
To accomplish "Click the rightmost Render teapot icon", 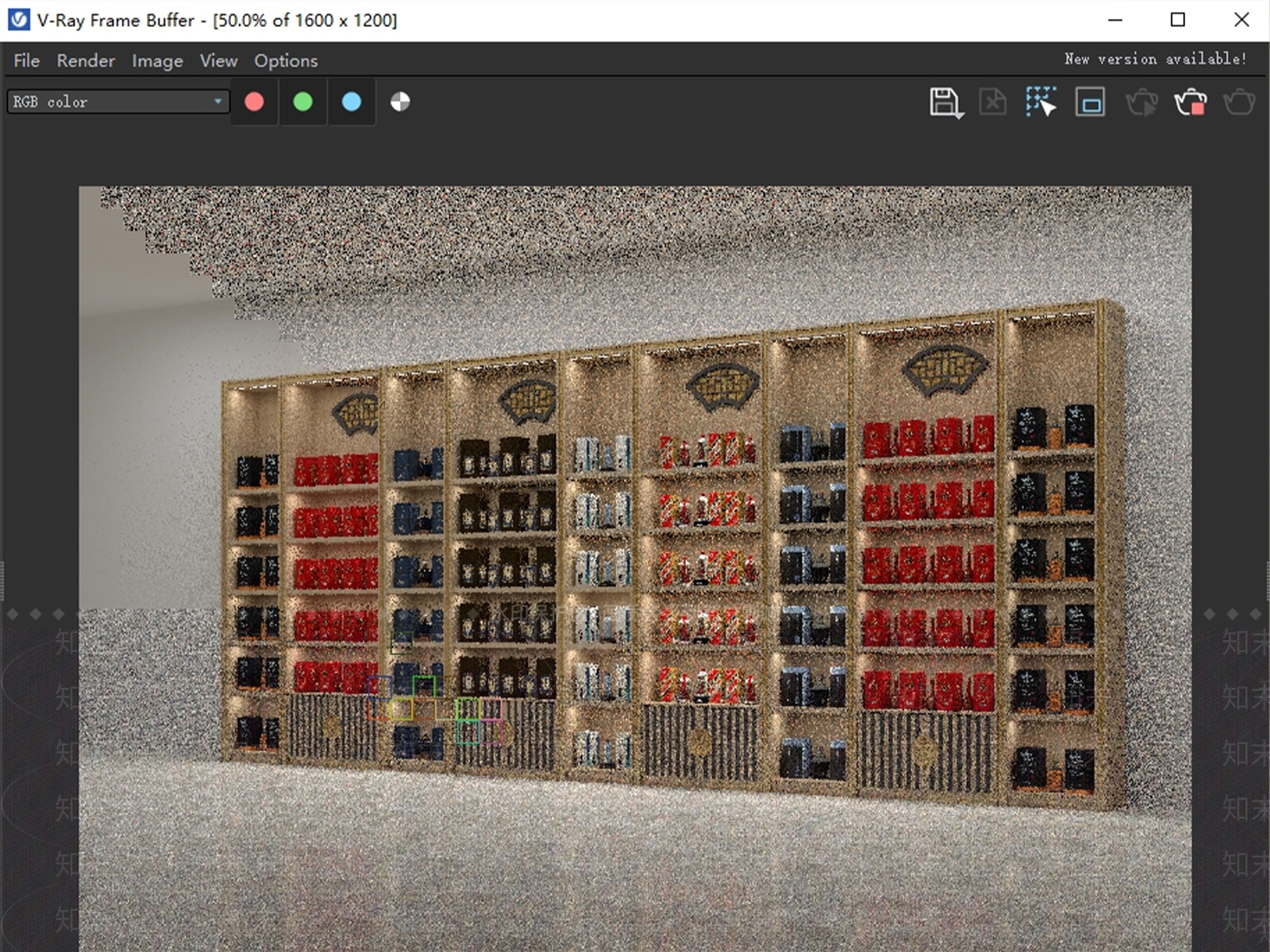I will coord(1239,102).
